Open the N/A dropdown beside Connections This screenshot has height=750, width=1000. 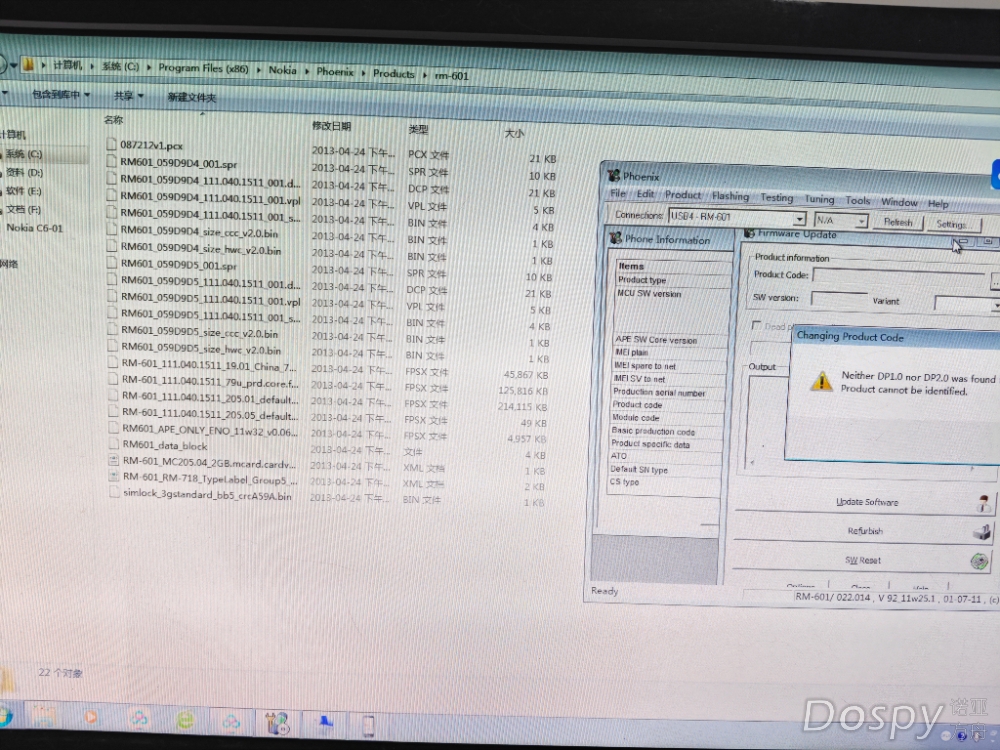pos(860,221)
